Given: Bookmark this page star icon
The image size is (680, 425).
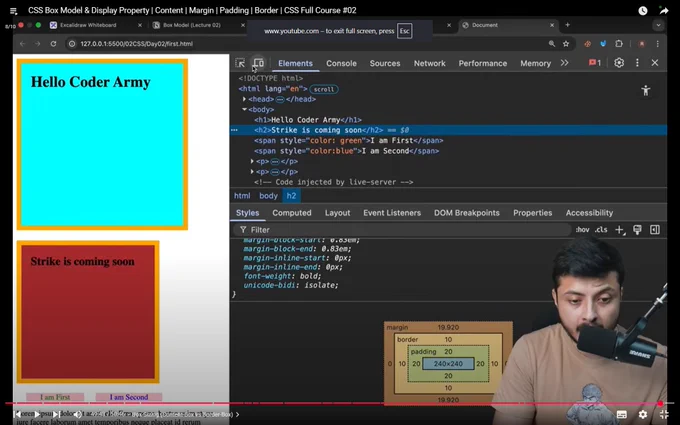Looking at the screenshot, I should pos(566,44).
